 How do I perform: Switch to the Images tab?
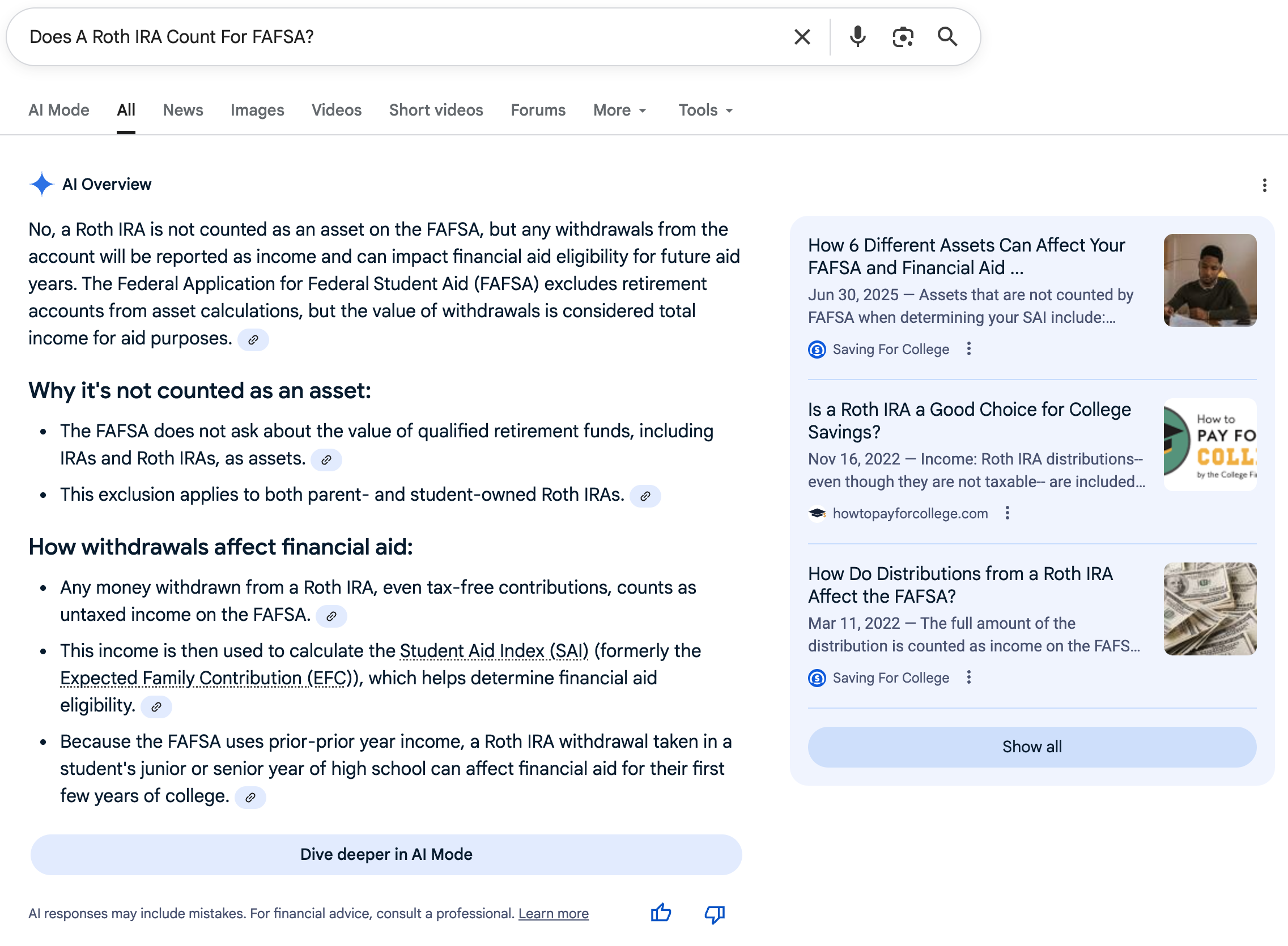point(257,110)
